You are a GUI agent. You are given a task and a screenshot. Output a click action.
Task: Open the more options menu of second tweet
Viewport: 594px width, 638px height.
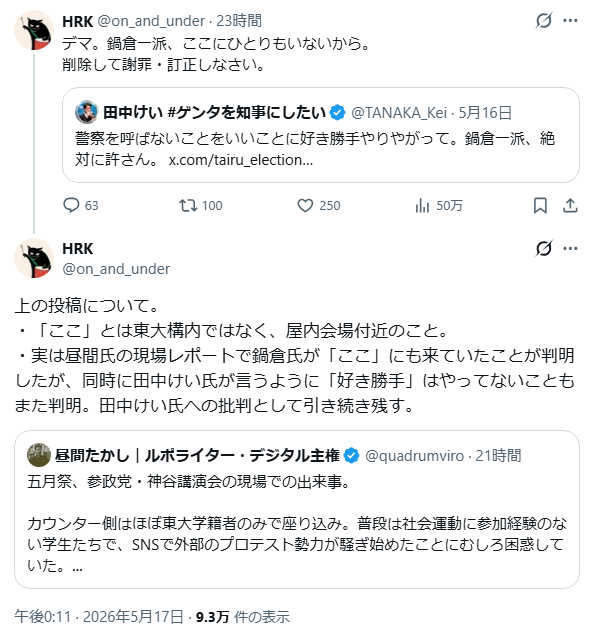pyautogui.click(x=570, y=248)
